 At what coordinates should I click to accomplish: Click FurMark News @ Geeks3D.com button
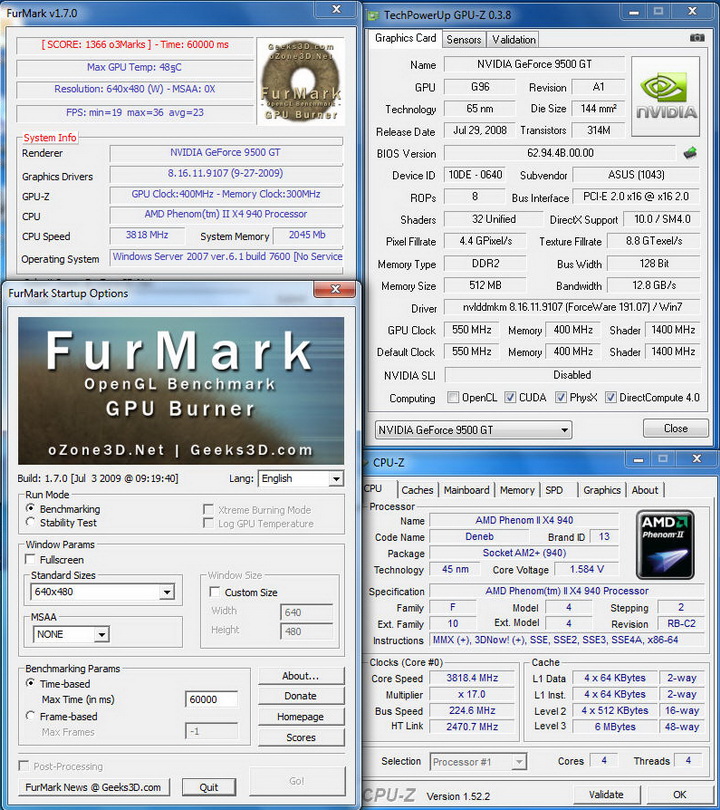point(93,787)
